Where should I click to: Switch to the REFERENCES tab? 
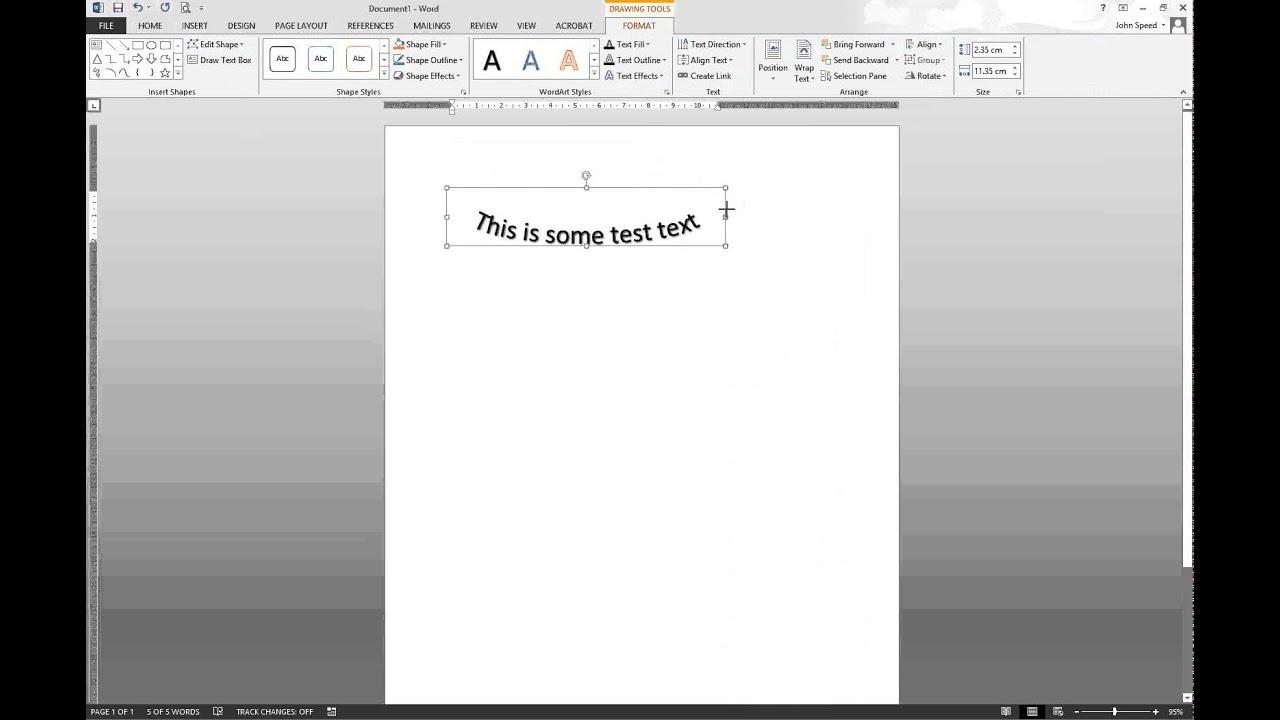pos(370,26)
